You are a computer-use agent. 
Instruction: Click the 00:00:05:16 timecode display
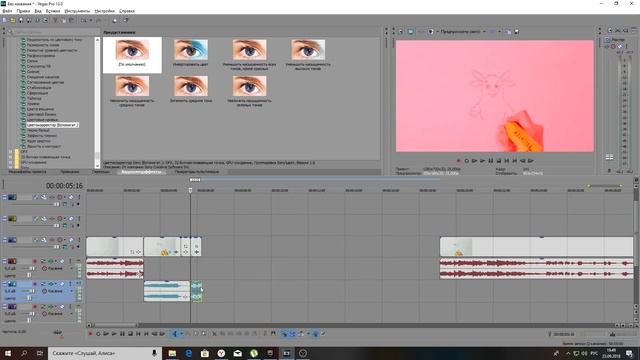tap(64, 186)
